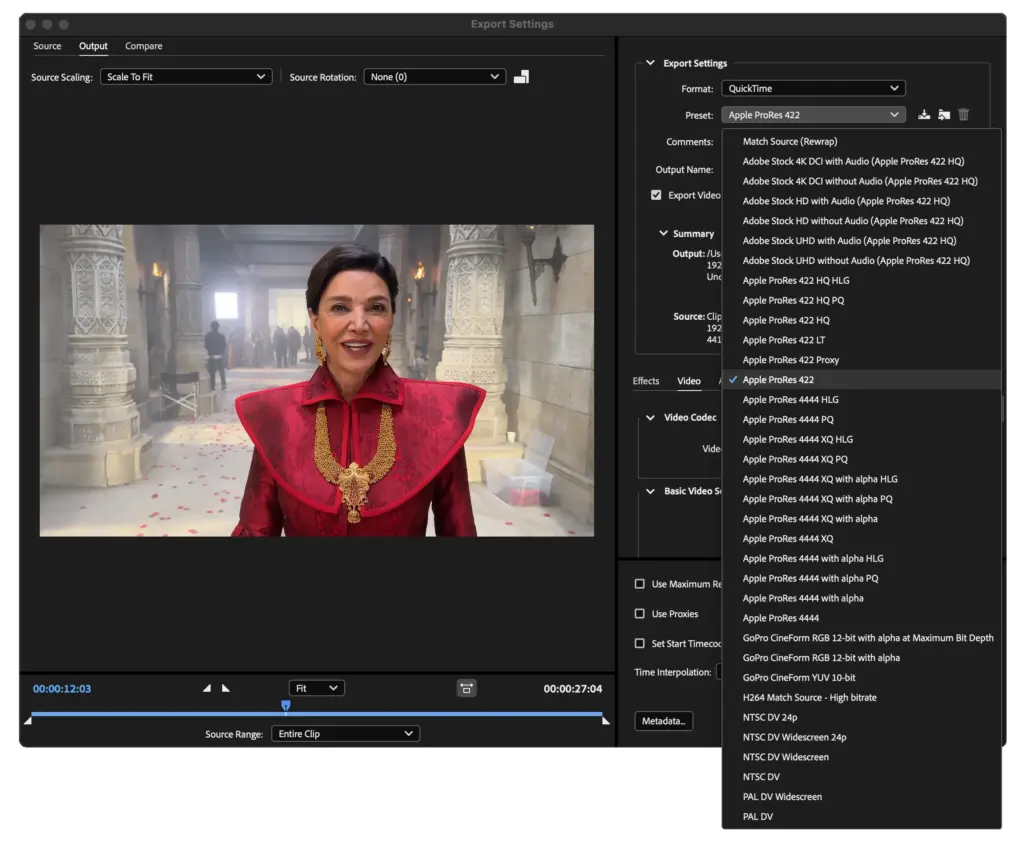Choose PAL DV Widescreen preset

(x=861, y=797)
